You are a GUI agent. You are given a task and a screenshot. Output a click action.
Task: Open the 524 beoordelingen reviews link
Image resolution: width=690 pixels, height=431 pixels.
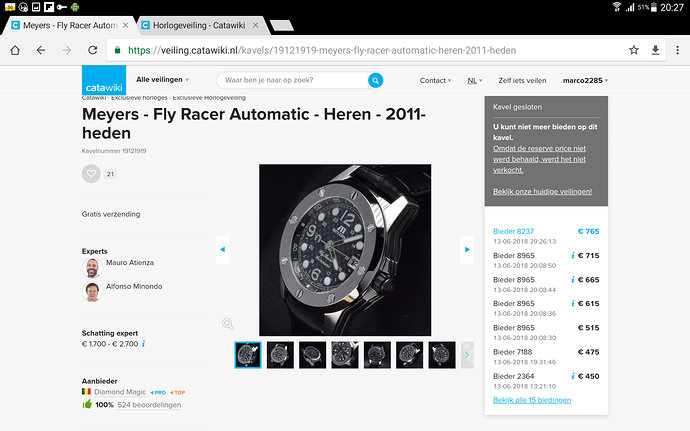coord(149,405)
